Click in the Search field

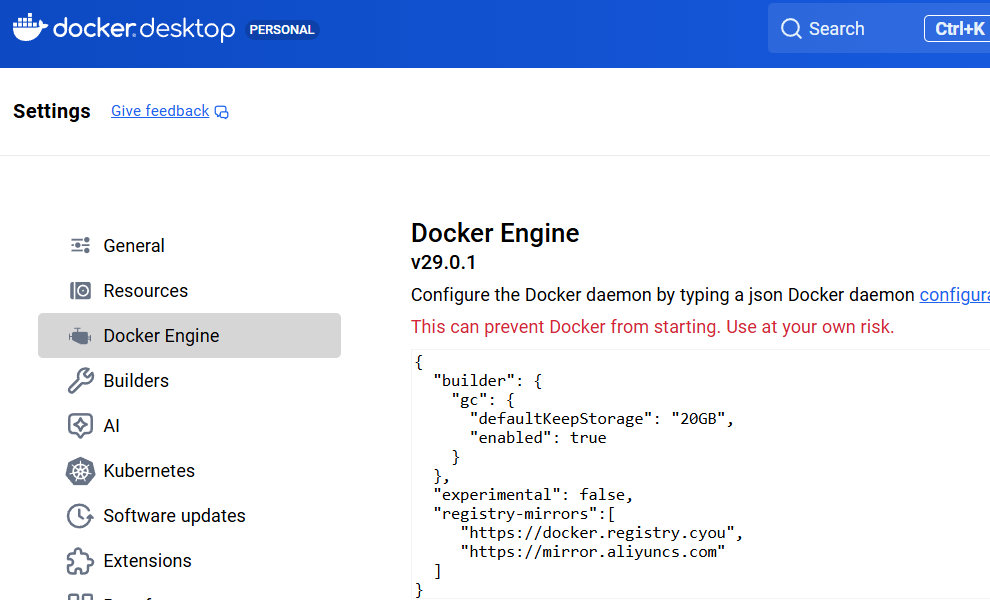[x=850, y=29]
